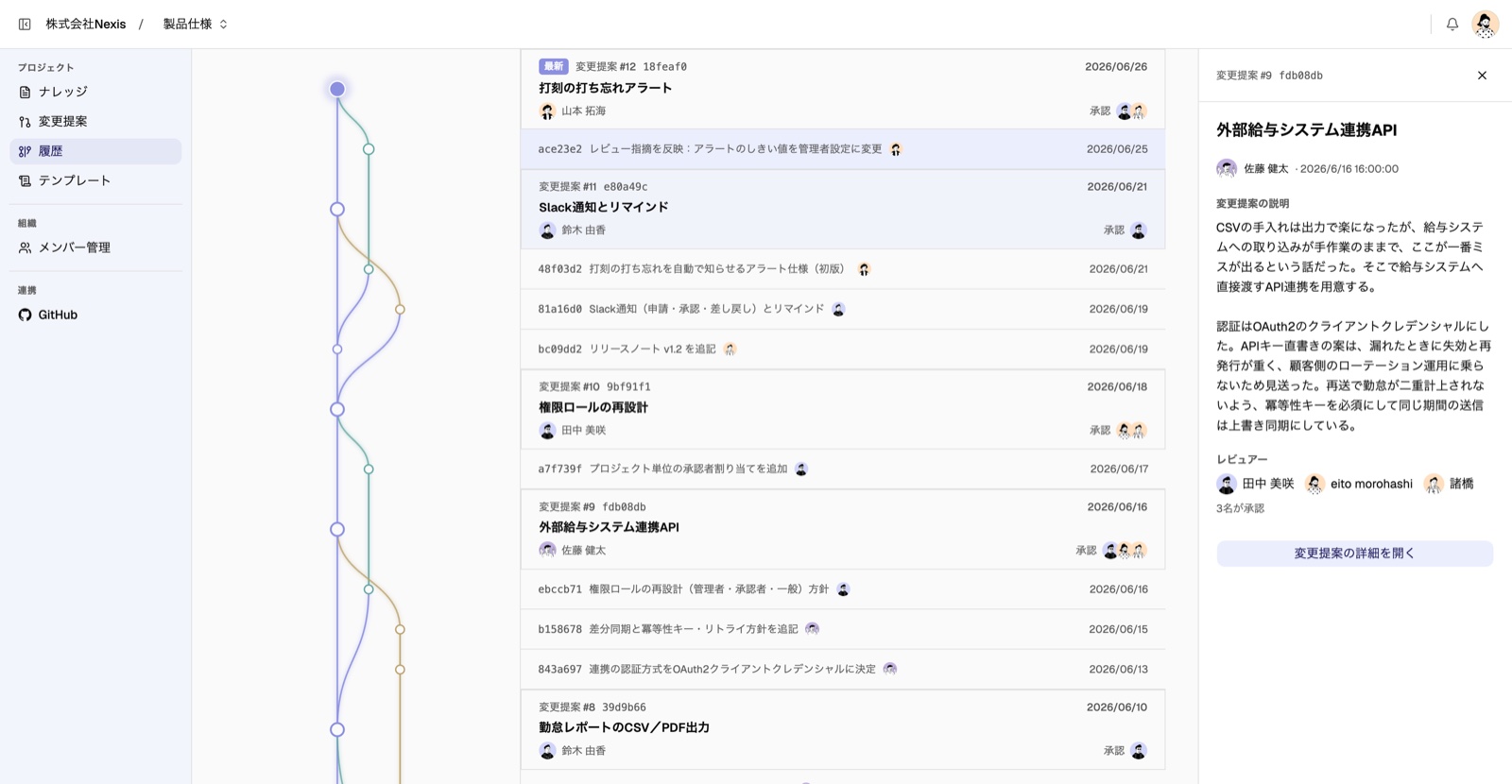Viewport: 1512px width, 784px height.
Task: Click approver avatar on #8 card
Action: (x=1139, y=751)
